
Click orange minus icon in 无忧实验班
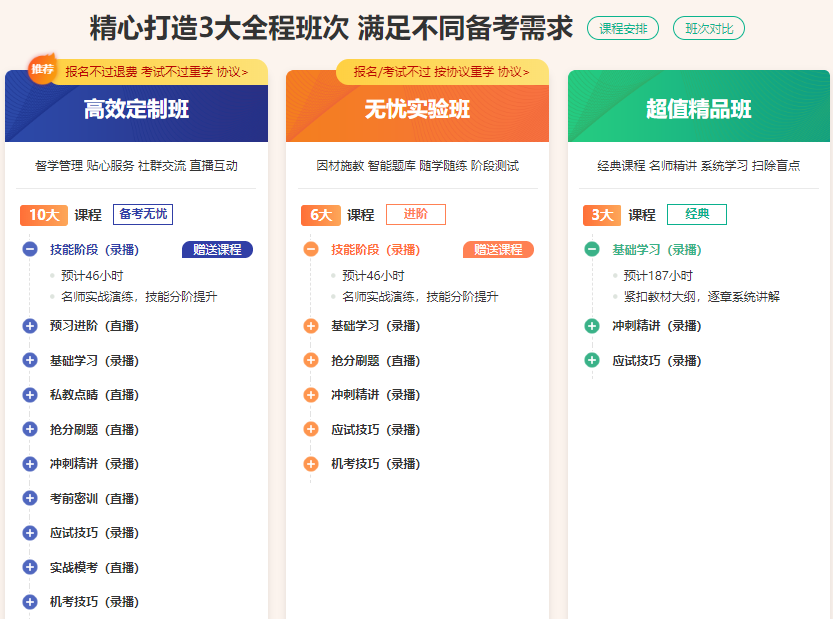(311, 250)
